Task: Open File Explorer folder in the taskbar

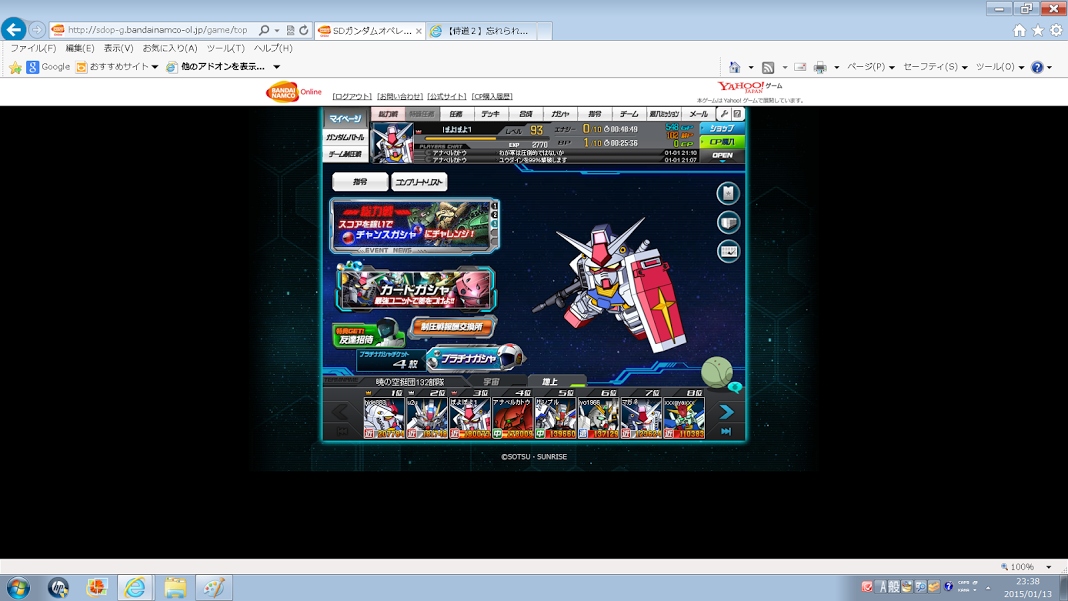Action: coord(174,587)
